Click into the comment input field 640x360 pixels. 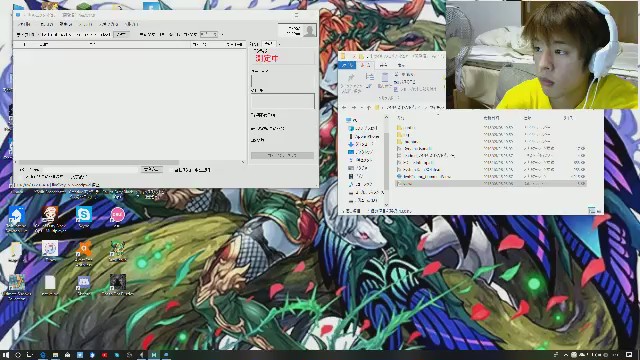[x=90, y=169]
